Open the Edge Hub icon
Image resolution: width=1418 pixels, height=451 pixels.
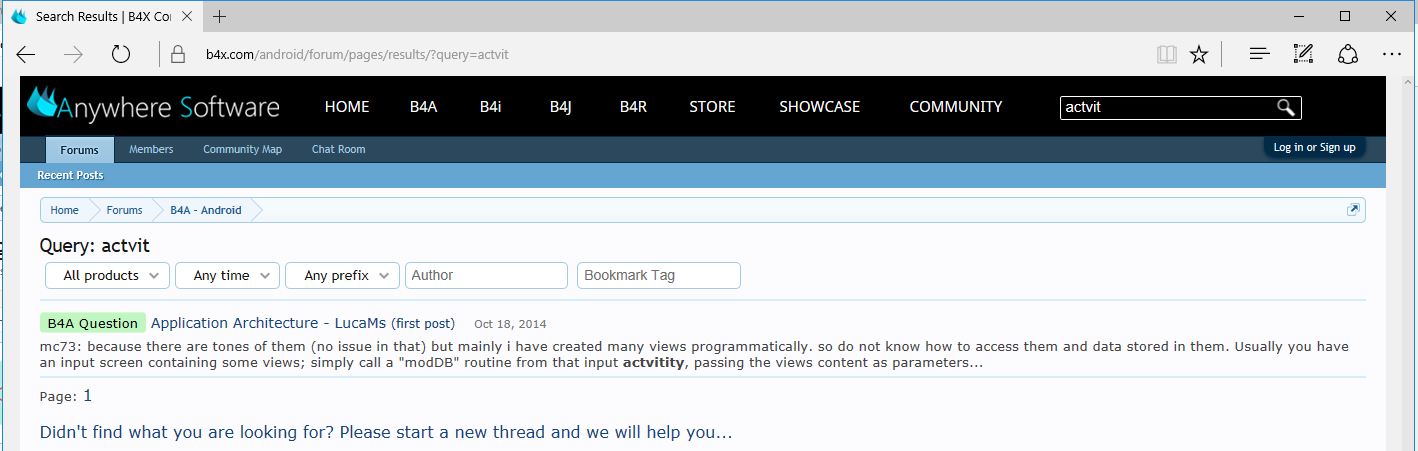[x=1260, y=54]
